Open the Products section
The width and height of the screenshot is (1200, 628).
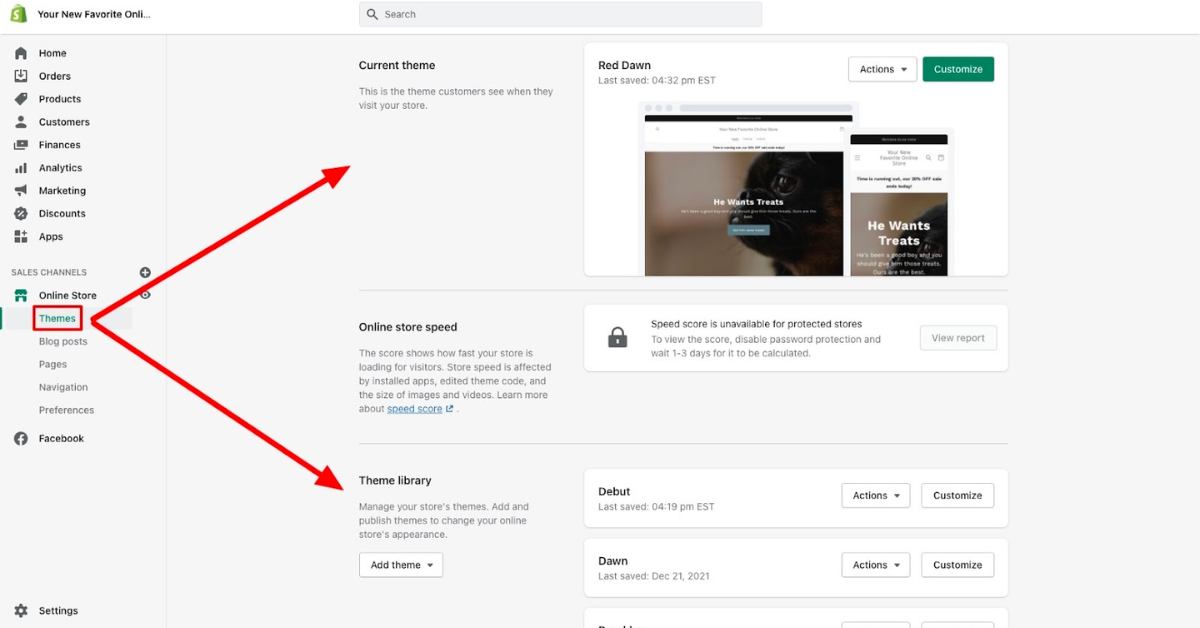click(22, 98)
